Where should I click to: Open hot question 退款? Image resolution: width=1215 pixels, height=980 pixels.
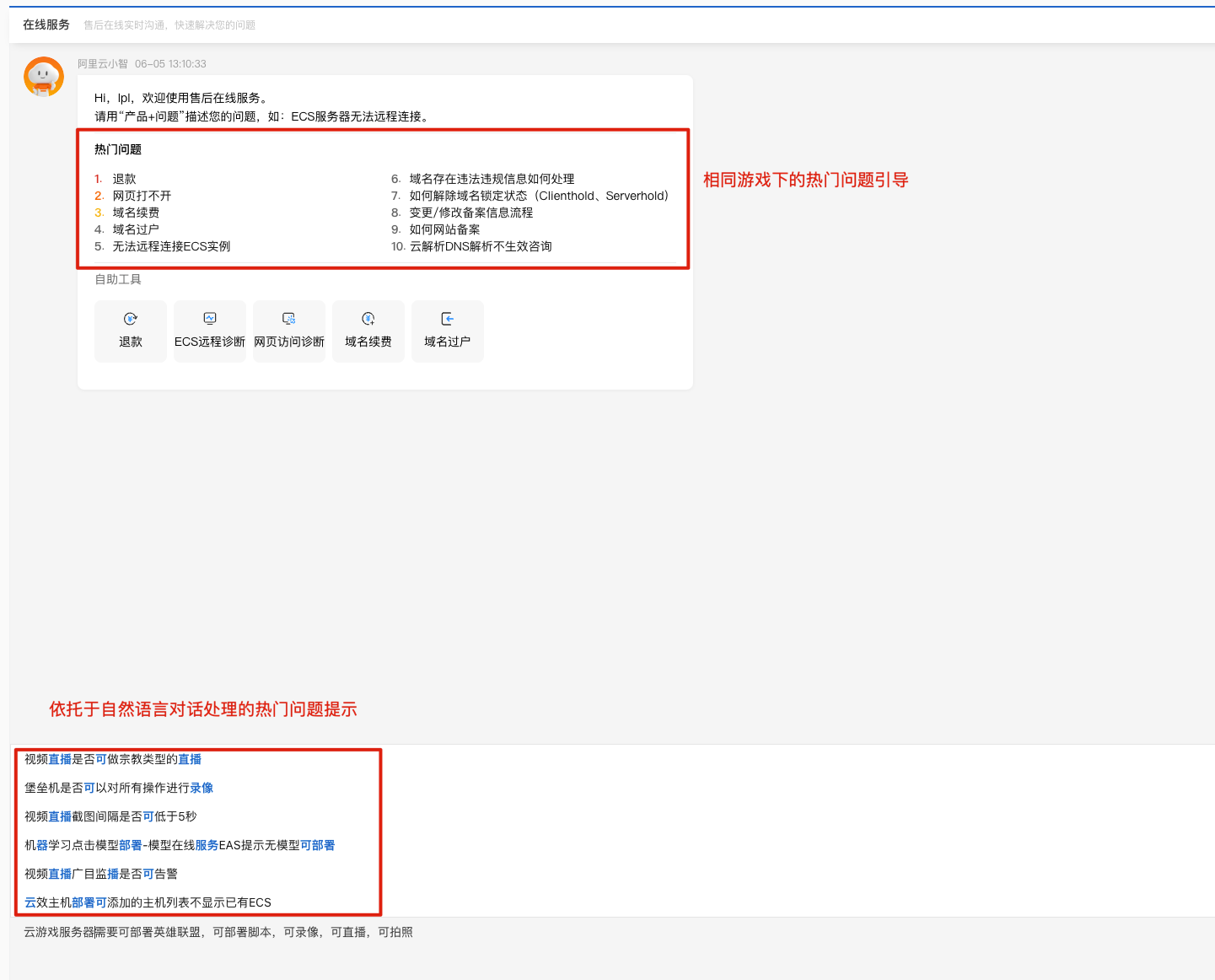click(x=124, y=179)
